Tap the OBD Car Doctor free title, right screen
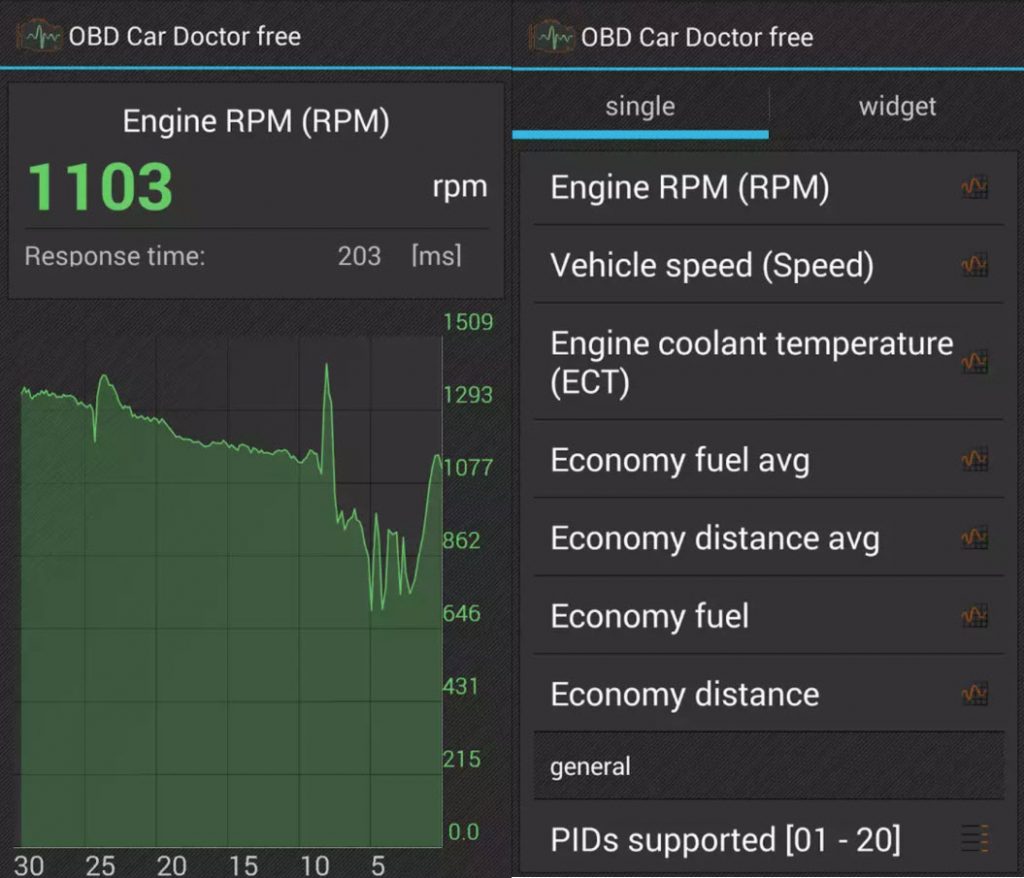 (x=697, y=38)
